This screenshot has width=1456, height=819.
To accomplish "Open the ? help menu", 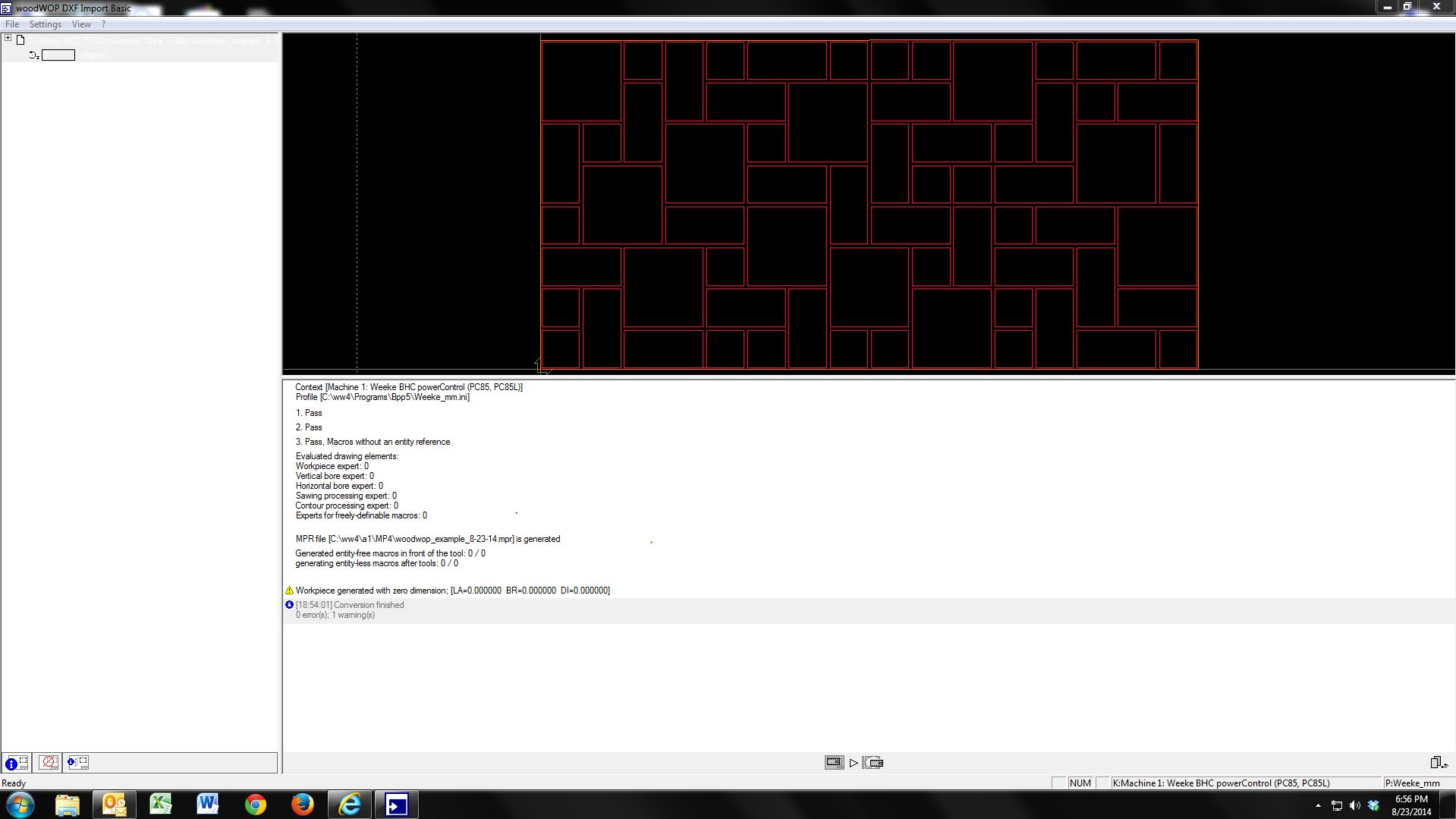I will 103,24.
